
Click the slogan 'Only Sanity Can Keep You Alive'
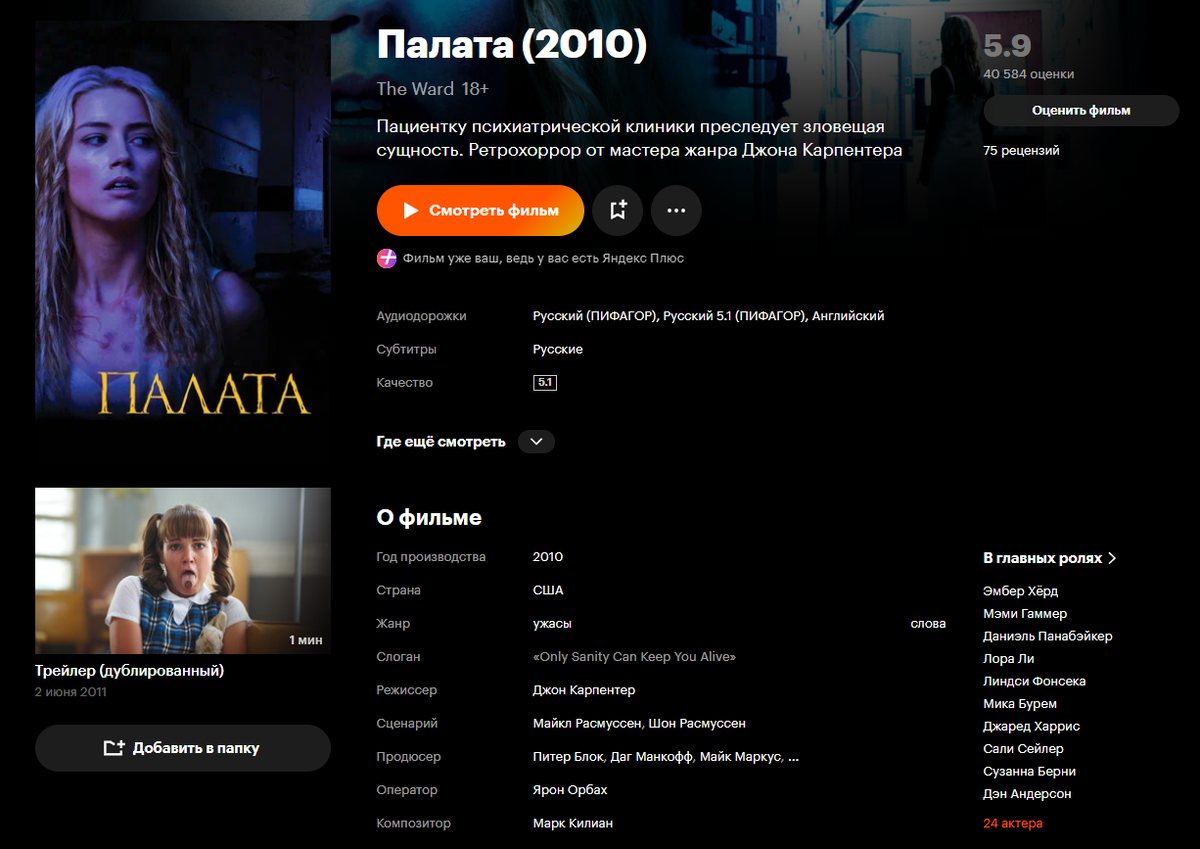(x=634, y=657)
